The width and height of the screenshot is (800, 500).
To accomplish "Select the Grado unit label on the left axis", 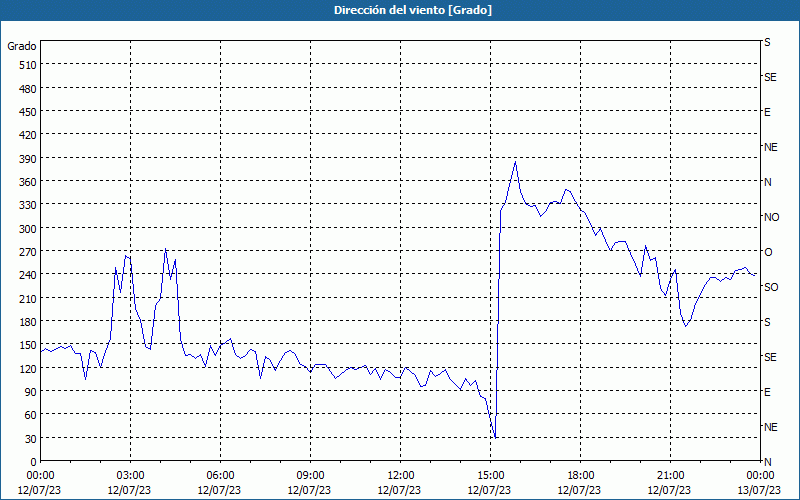I will 22,46.
